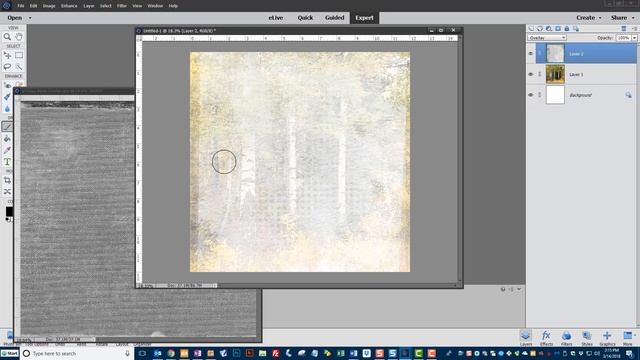Click the Open button
Image resolution: width=640 pixels, height=360 pixels.
(15, 18)
